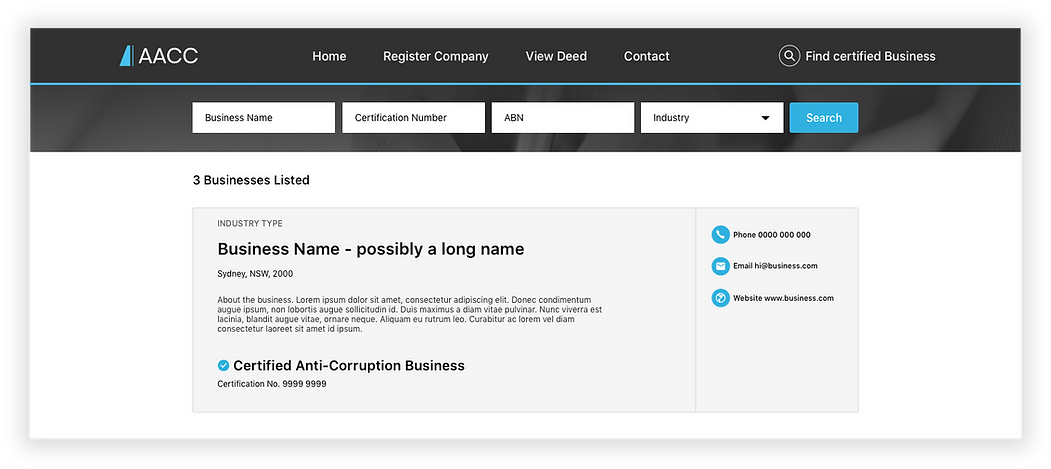This screenshot has width=1051, height=469.
Task: Open the View Deed menu item
Action: (x=556, y=56)
